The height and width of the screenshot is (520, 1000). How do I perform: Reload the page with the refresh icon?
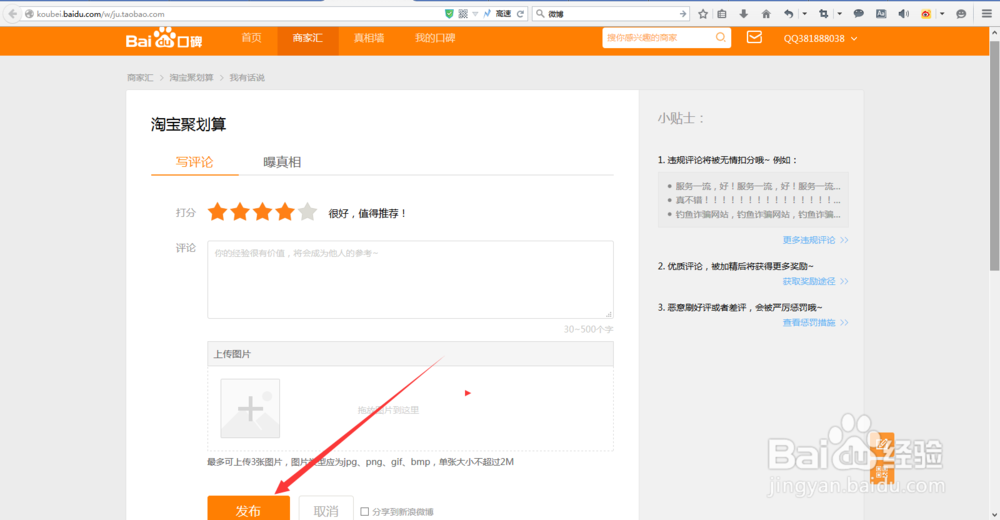click(520, 13)
